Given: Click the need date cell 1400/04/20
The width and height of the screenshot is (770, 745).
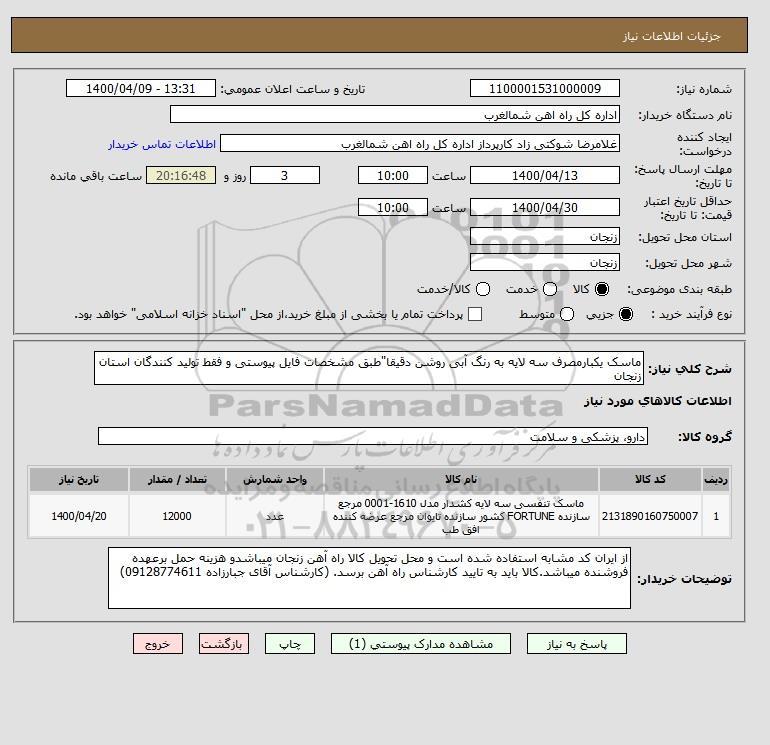Looking at the screenshot, I should [79, 516].
